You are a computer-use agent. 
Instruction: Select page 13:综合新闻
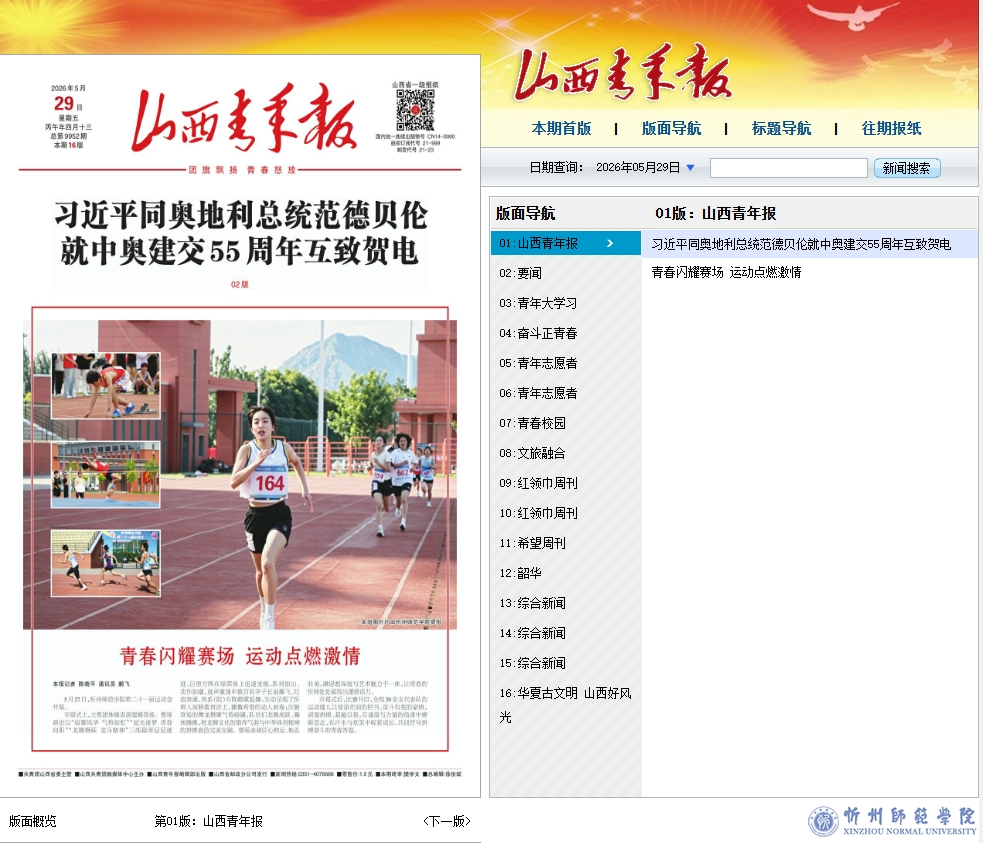pos(532,603)
